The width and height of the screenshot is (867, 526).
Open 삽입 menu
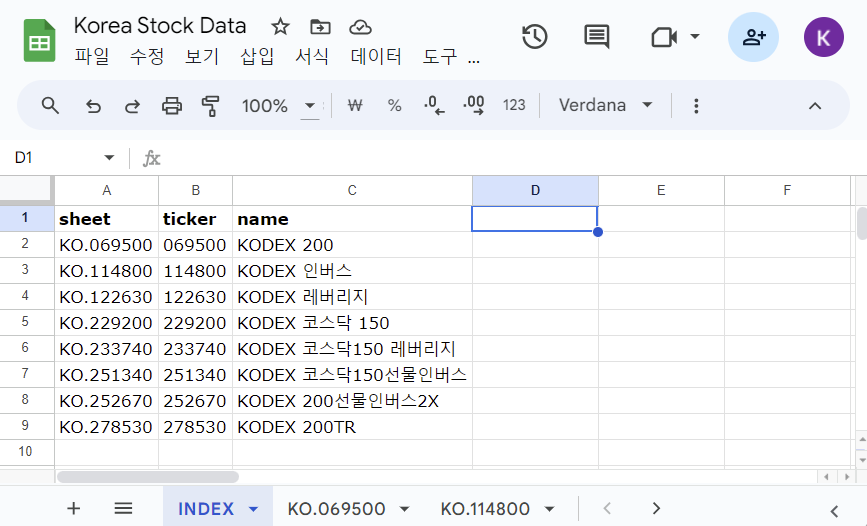tap(257, 56)
